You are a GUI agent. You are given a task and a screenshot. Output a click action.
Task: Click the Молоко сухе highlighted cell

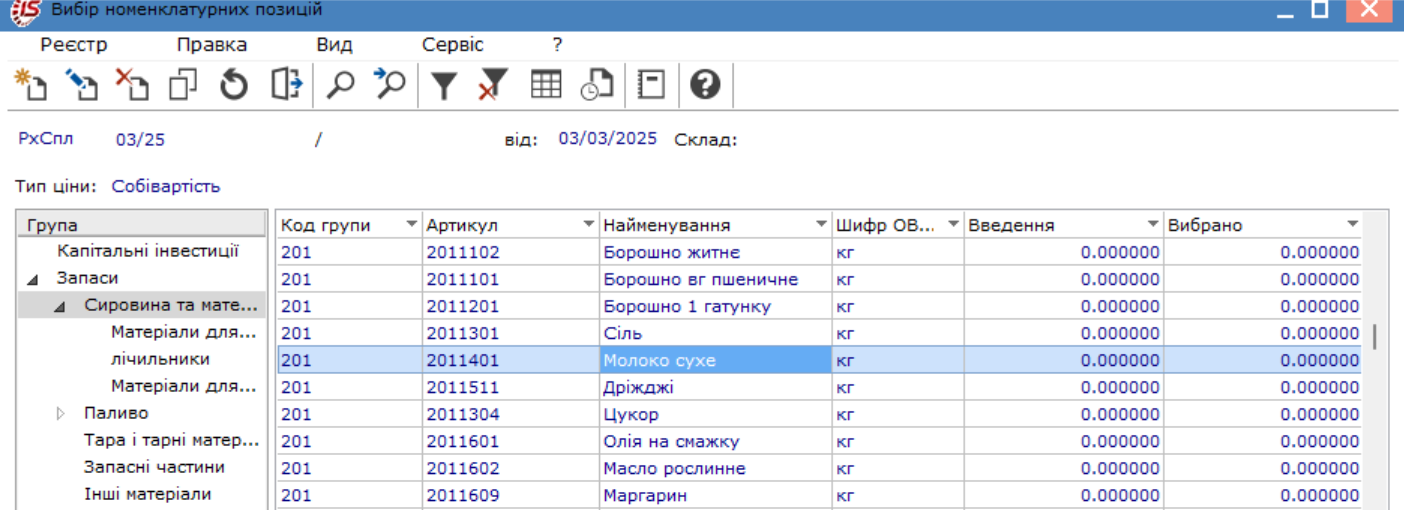(715, 360)
